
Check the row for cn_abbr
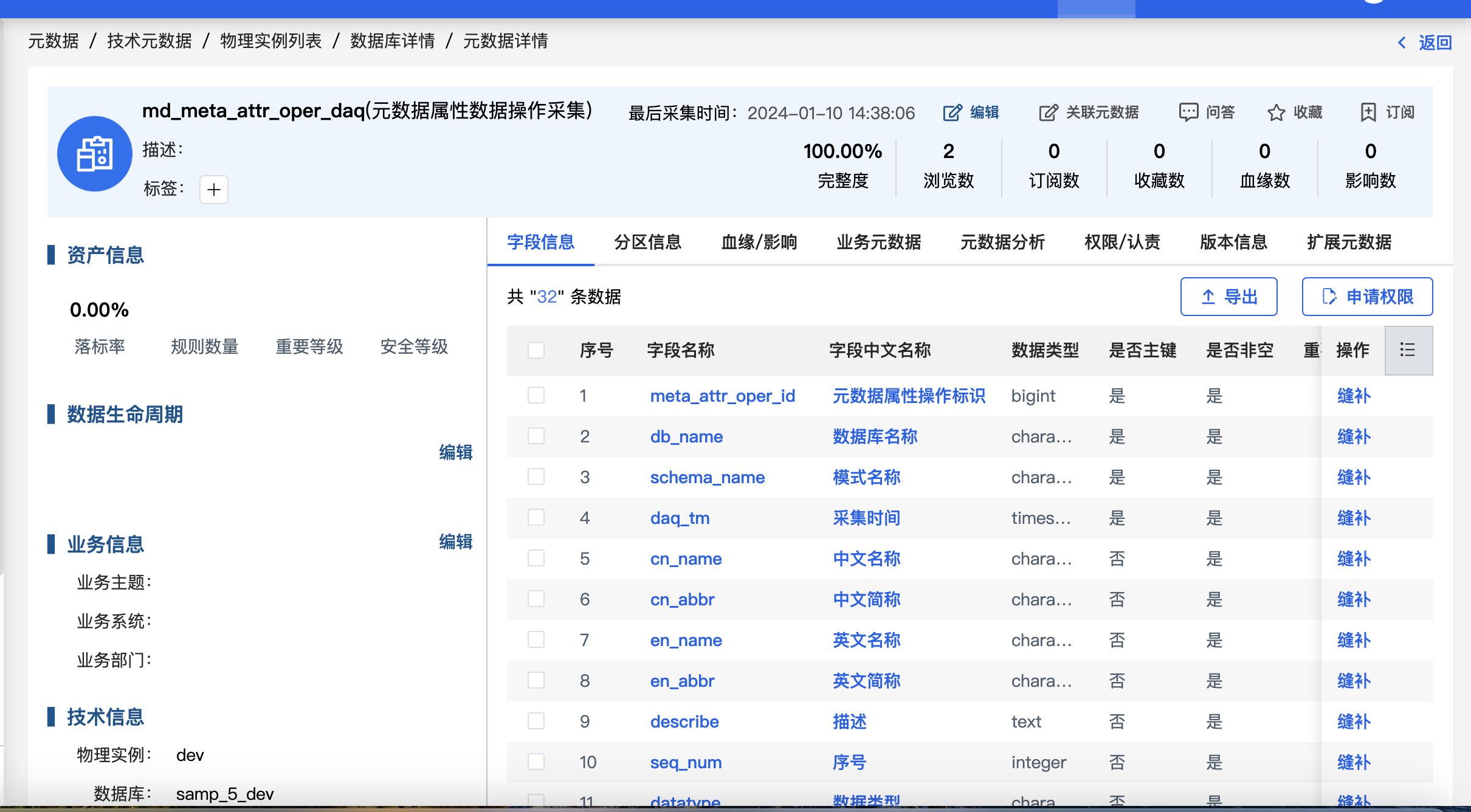pyautogui.click(x=536, y=599)
